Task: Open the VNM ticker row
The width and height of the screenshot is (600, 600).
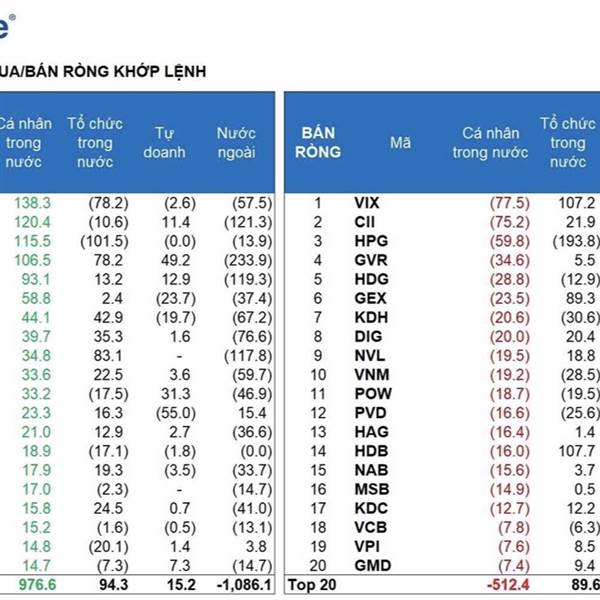Action: tap(370, 375)
